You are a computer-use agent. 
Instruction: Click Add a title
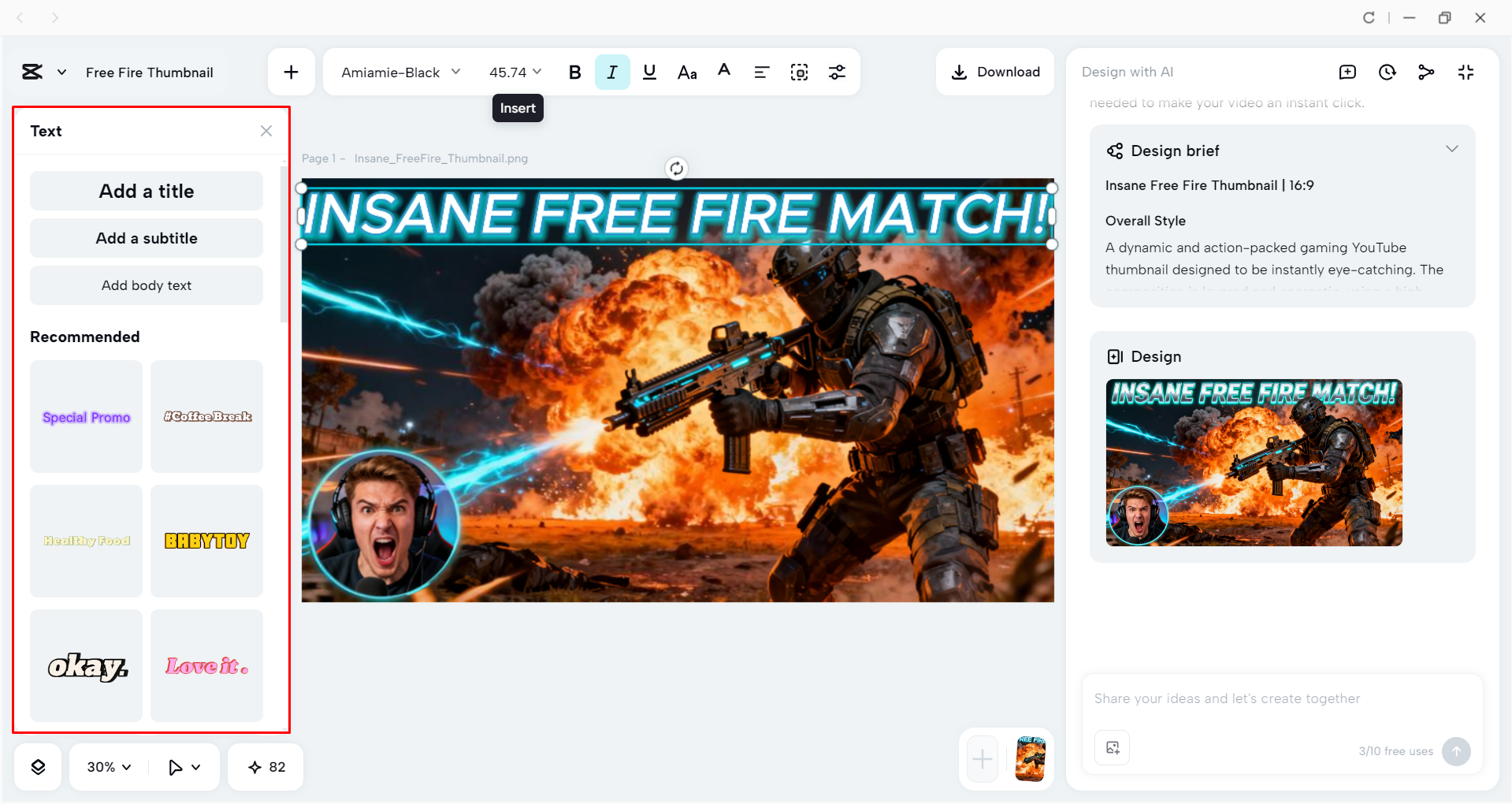click(x=147, y=191)
